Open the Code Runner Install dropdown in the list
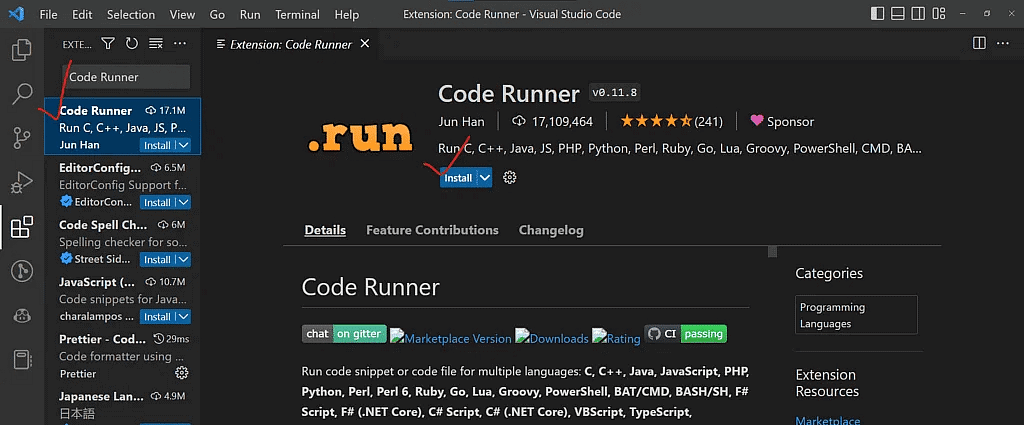 (x=184, y=146)
